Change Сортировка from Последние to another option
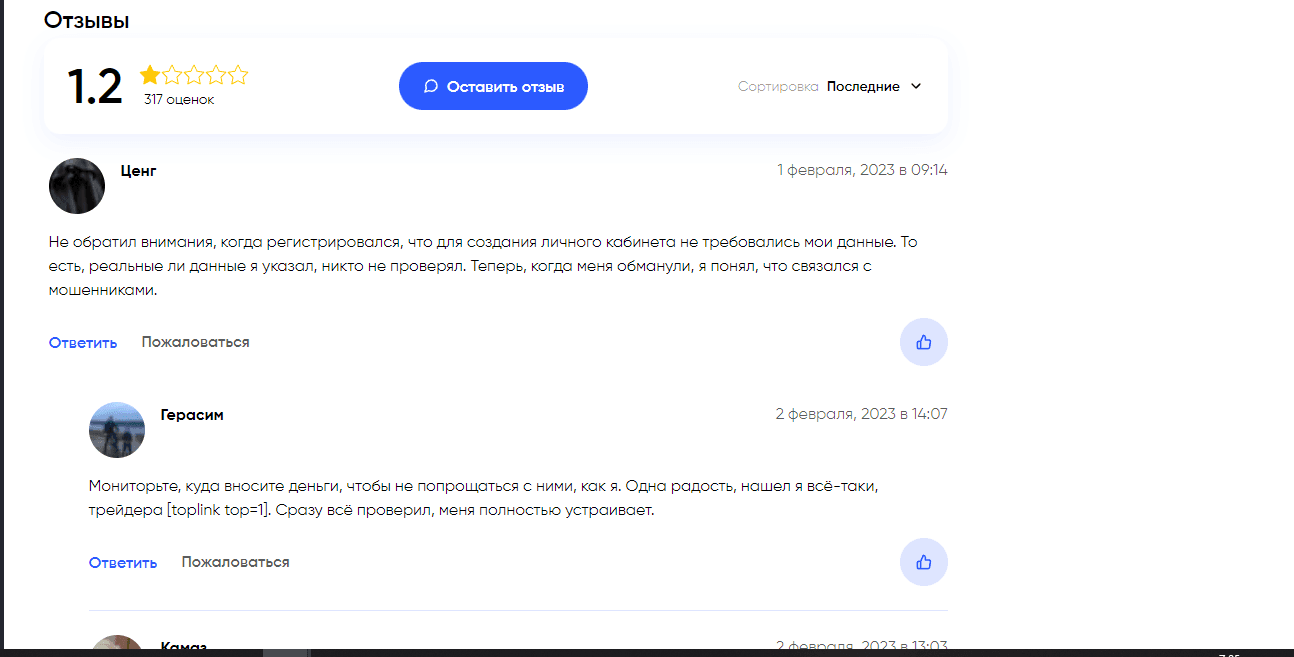 point(862,86)
